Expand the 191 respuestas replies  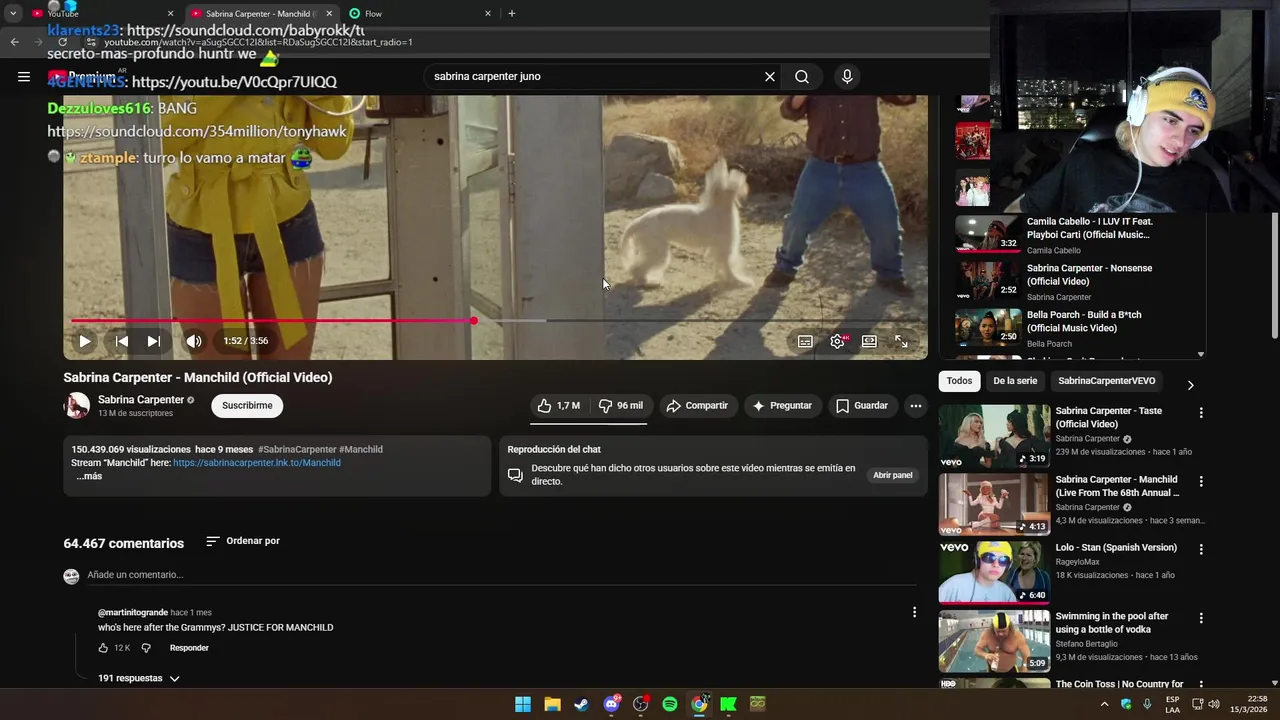pyautogui.click(x=139, y=678)
